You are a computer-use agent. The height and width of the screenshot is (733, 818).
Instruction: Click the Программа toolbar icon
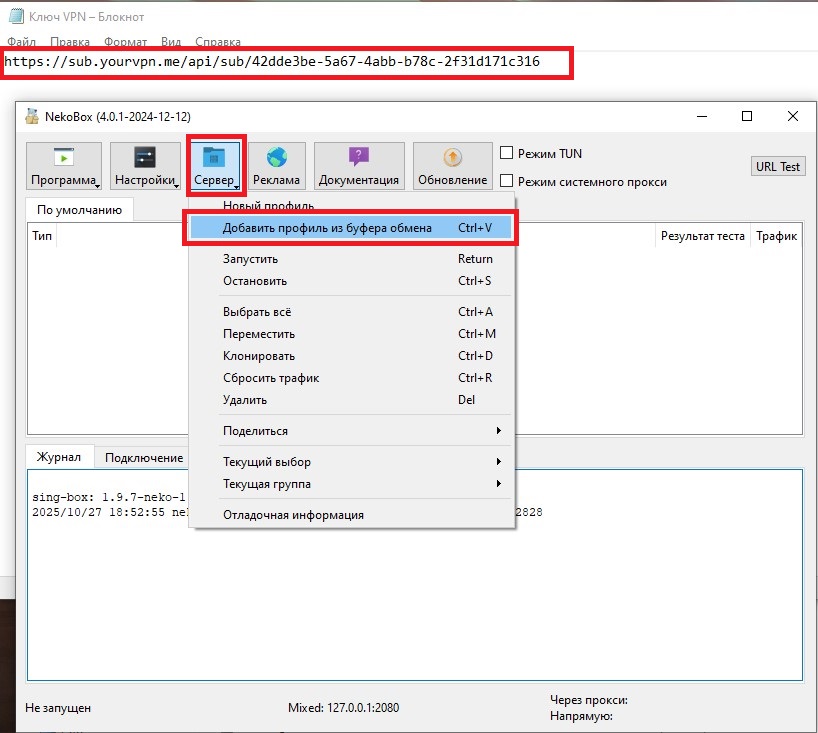tap(63, 158)
